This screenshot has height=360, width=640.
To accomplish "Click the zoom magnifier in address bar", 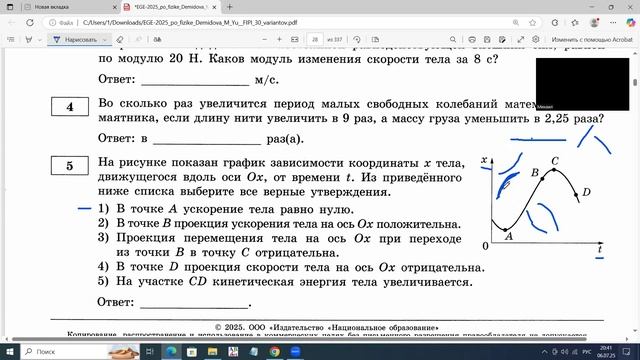I will pyautogui.click(x=516, y=23).
